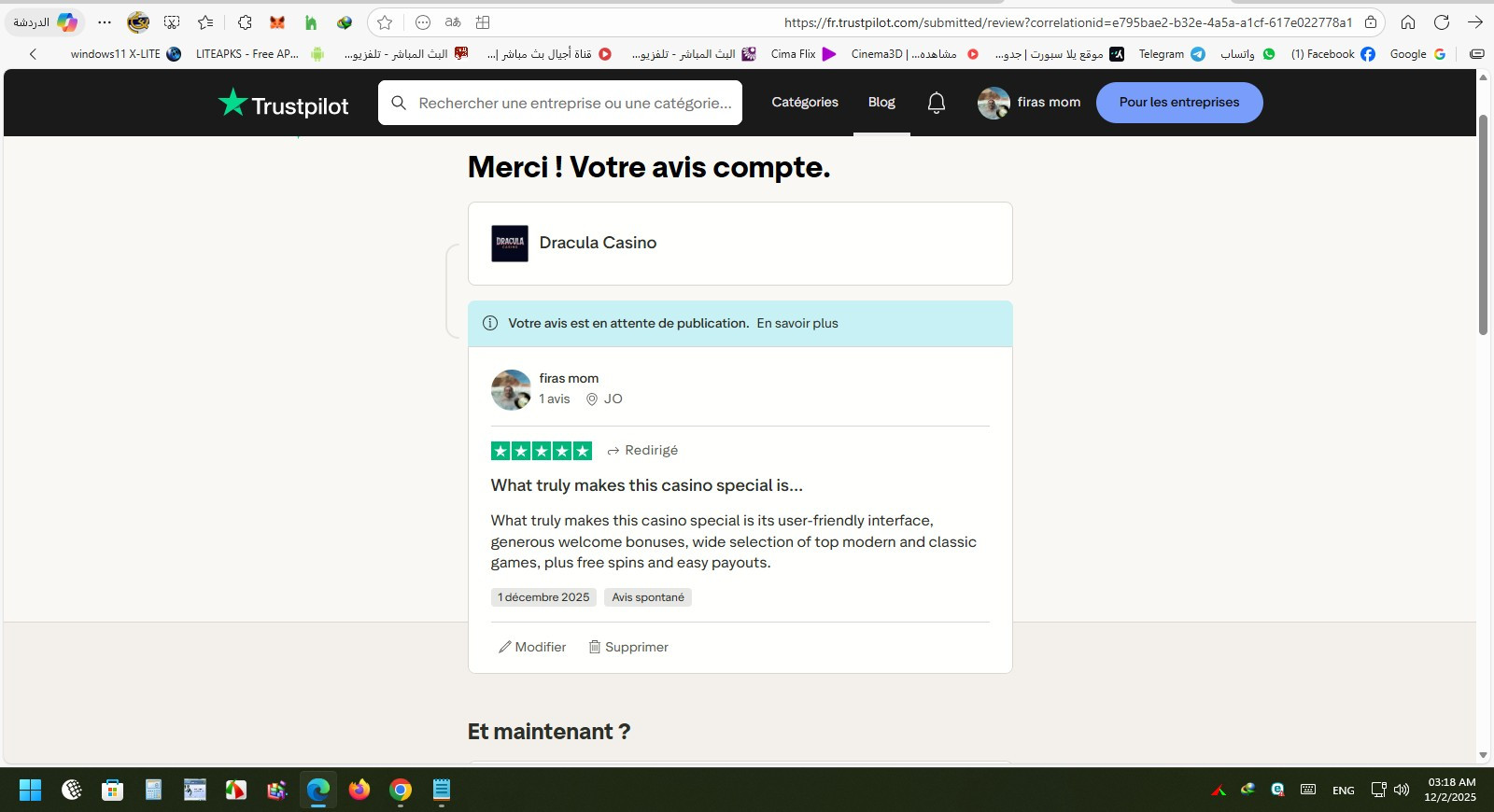
Task: Open the Copilot chat button
Action: click(x=47, y=22)
